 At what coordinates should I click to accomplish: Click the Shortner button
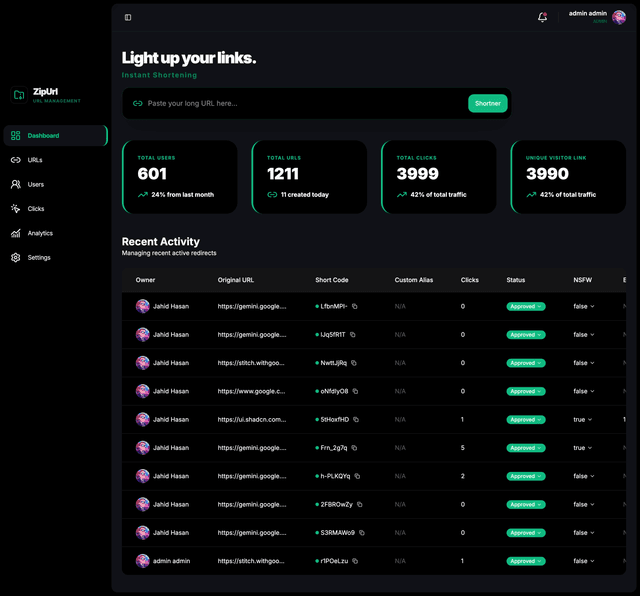[x=488, y=103]
